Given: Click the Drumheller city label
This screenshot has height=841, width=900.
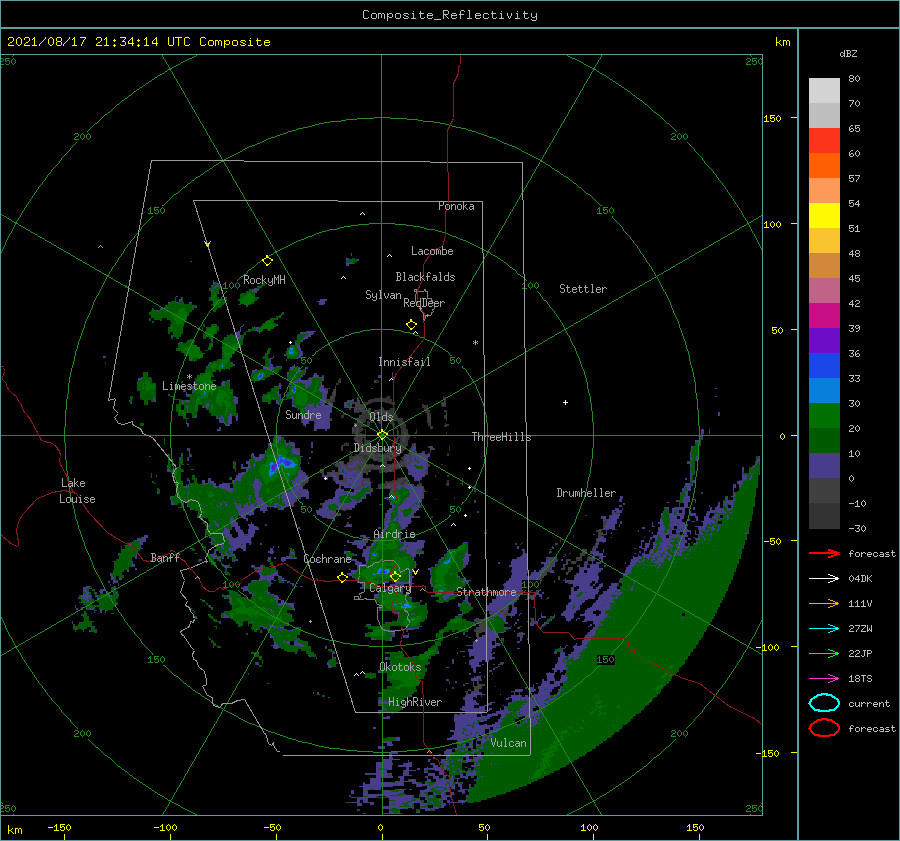Looking at the screenshot, I should coord(586,493).
